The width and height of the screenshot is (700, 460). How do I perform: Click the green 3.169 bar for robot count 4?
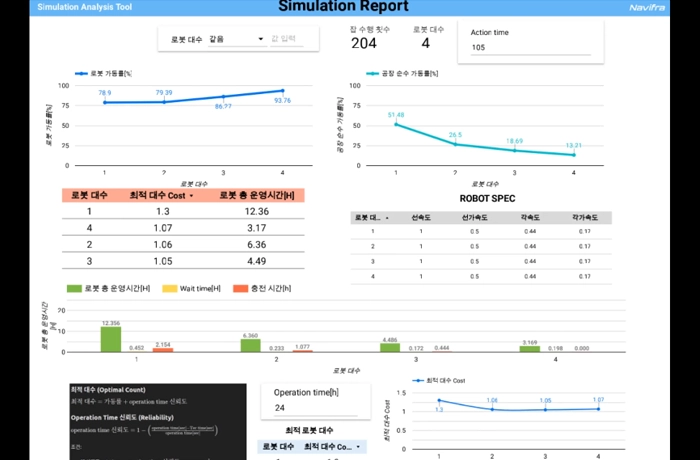click(529, 349)
